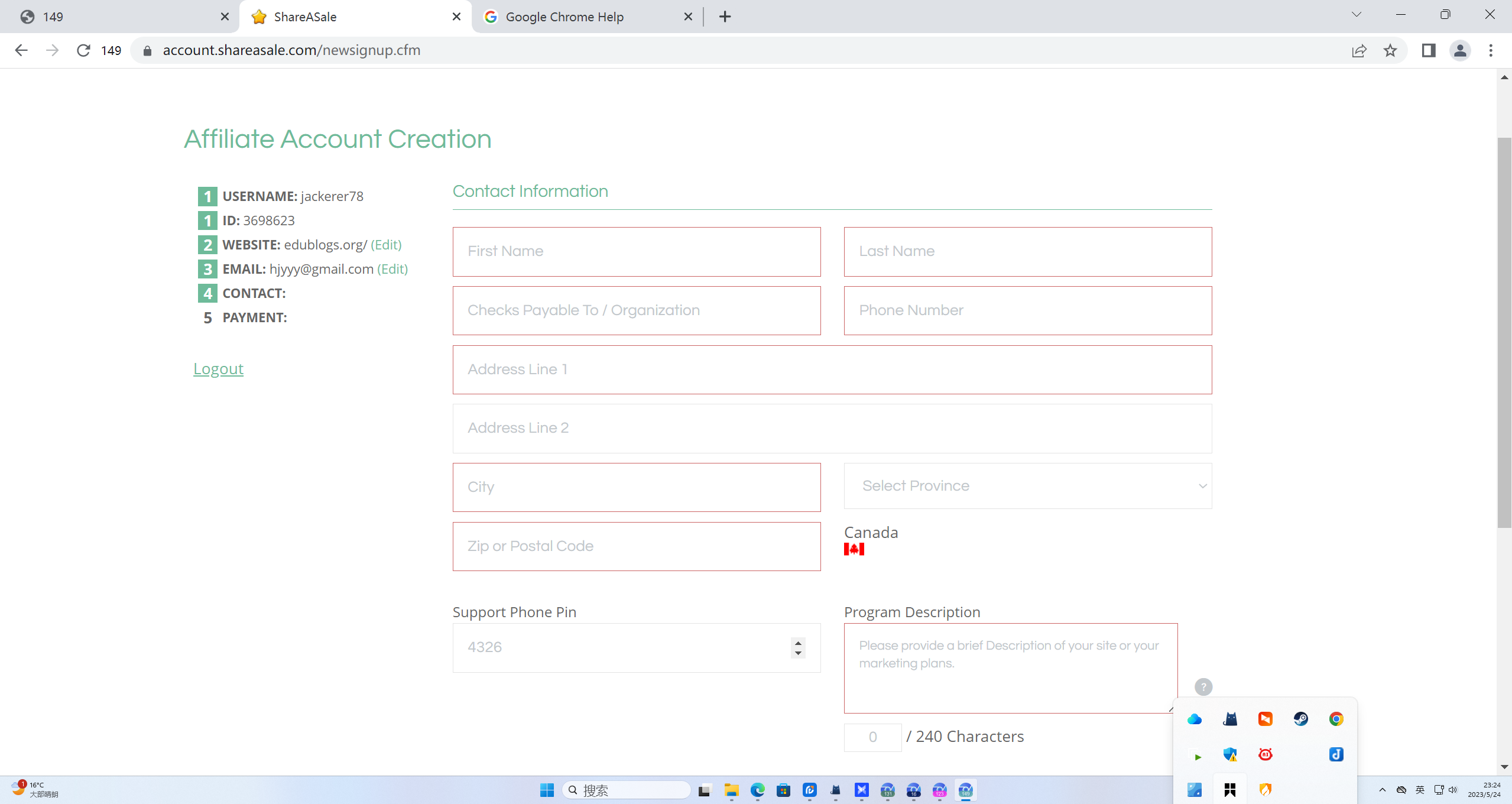The width and height of the screenshot is (1512, 804).
Task: Open Windows Security shield tray icon
Action: click(x=1229, y=754)
